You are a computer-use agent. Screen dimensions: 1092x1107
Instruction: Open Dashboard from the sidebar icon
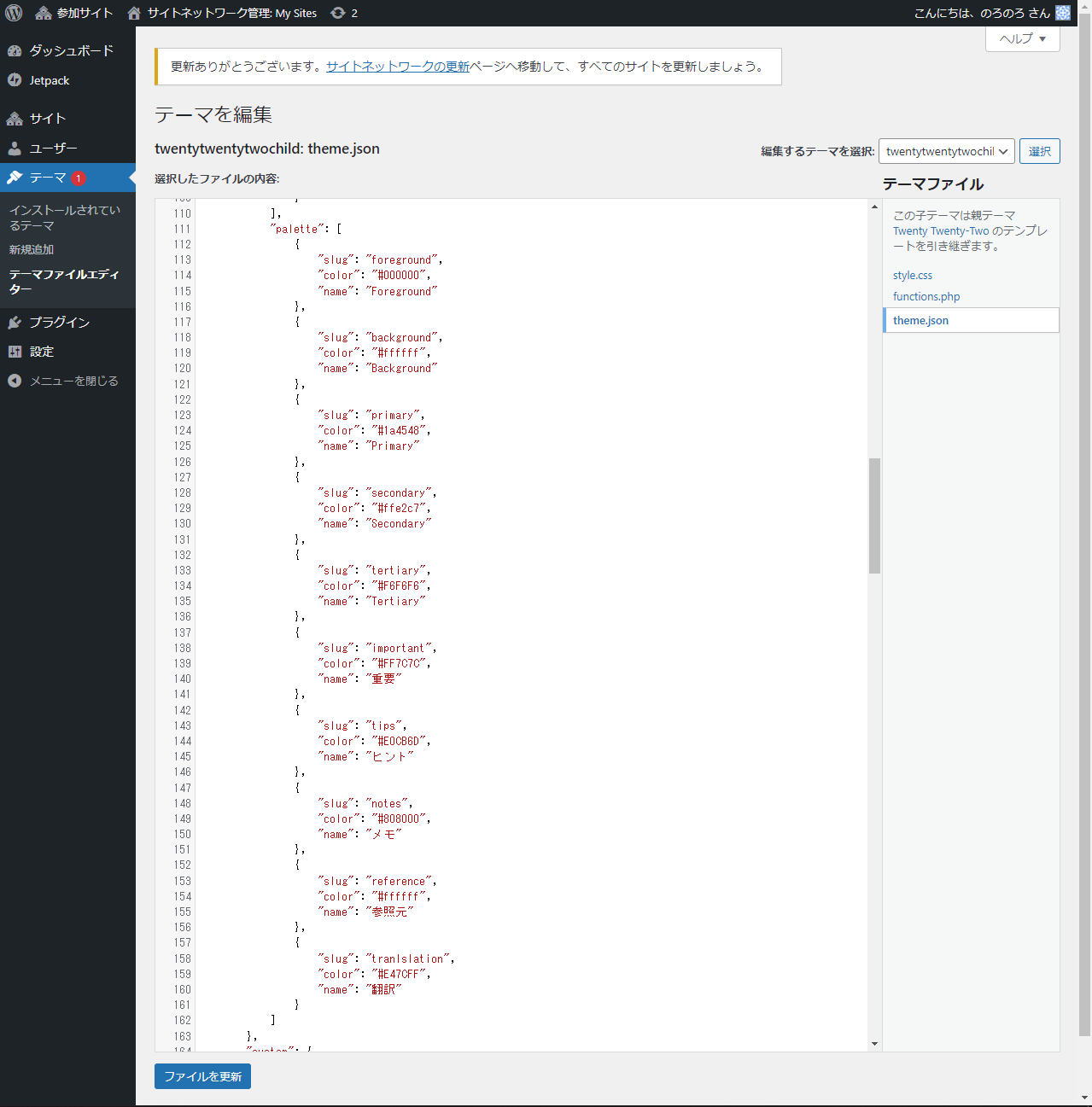pyautogui.click(x=15, y=51)
